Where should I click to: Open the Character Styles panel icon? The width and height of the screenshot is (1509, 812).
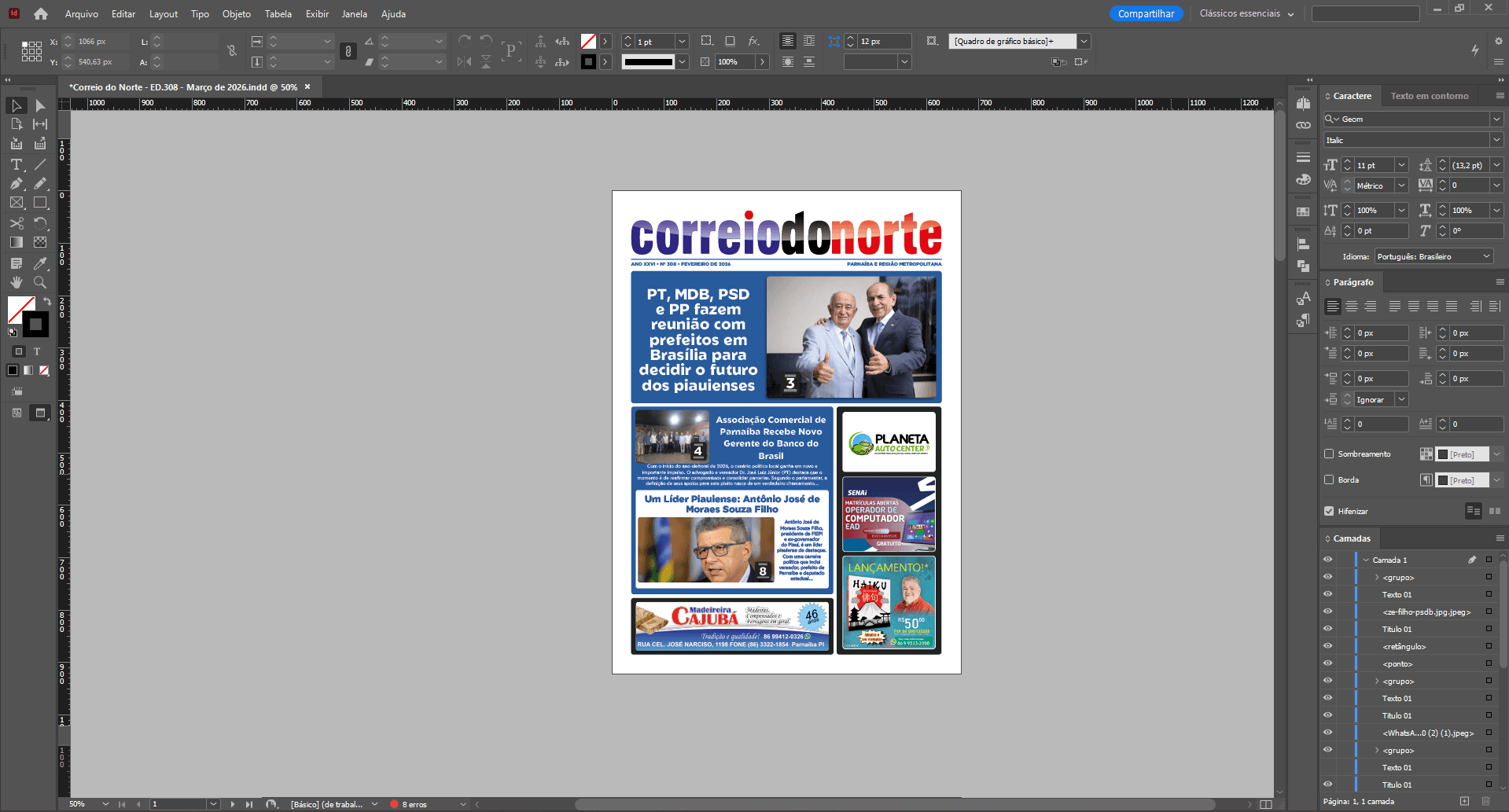tap(1303, 298)
